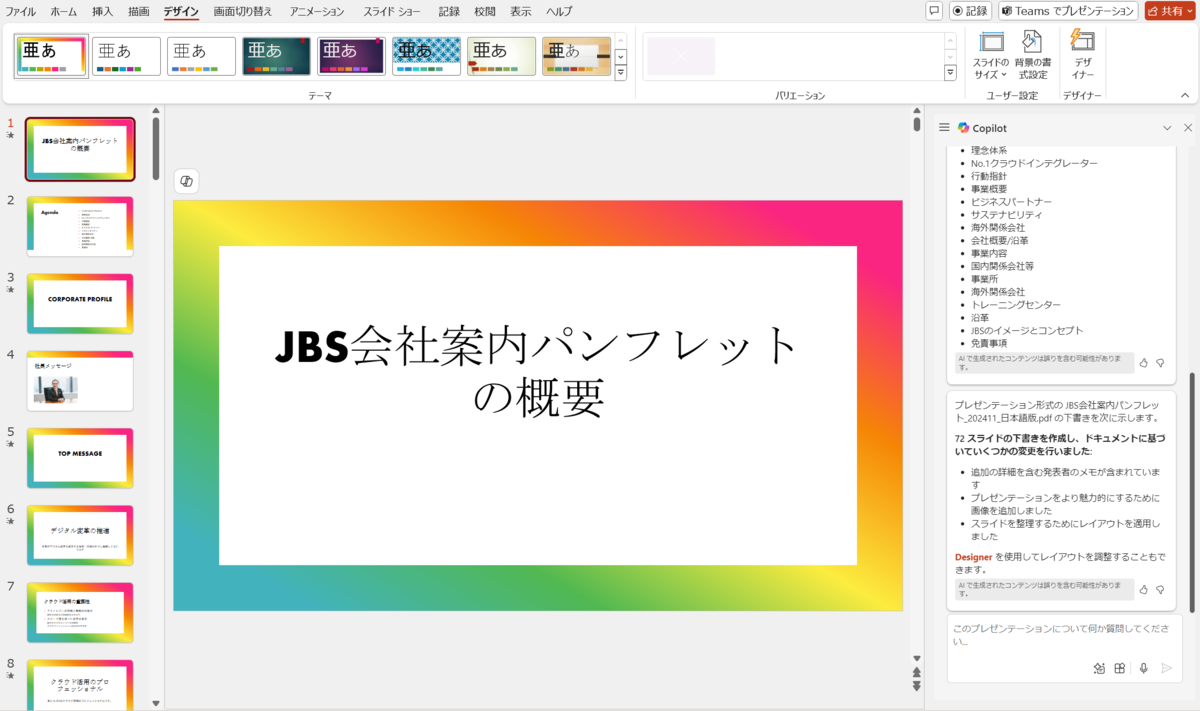Open the 表示 tab

click(x=521, y=12)
